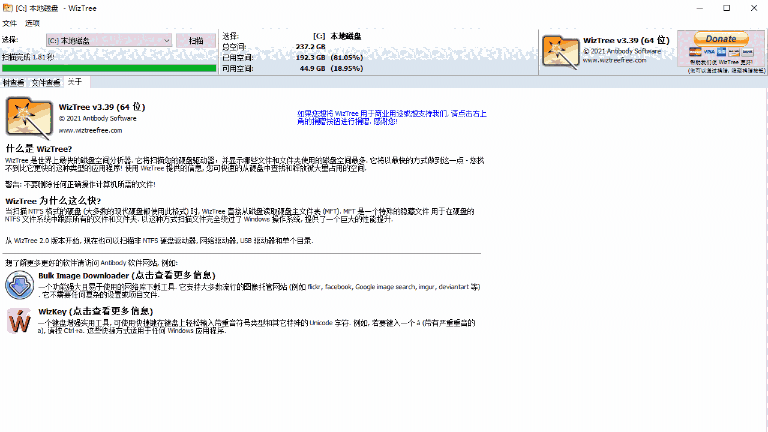Expand the C: drive selection dropdown
Screen dimensions: 768x432
pos(109,41)
